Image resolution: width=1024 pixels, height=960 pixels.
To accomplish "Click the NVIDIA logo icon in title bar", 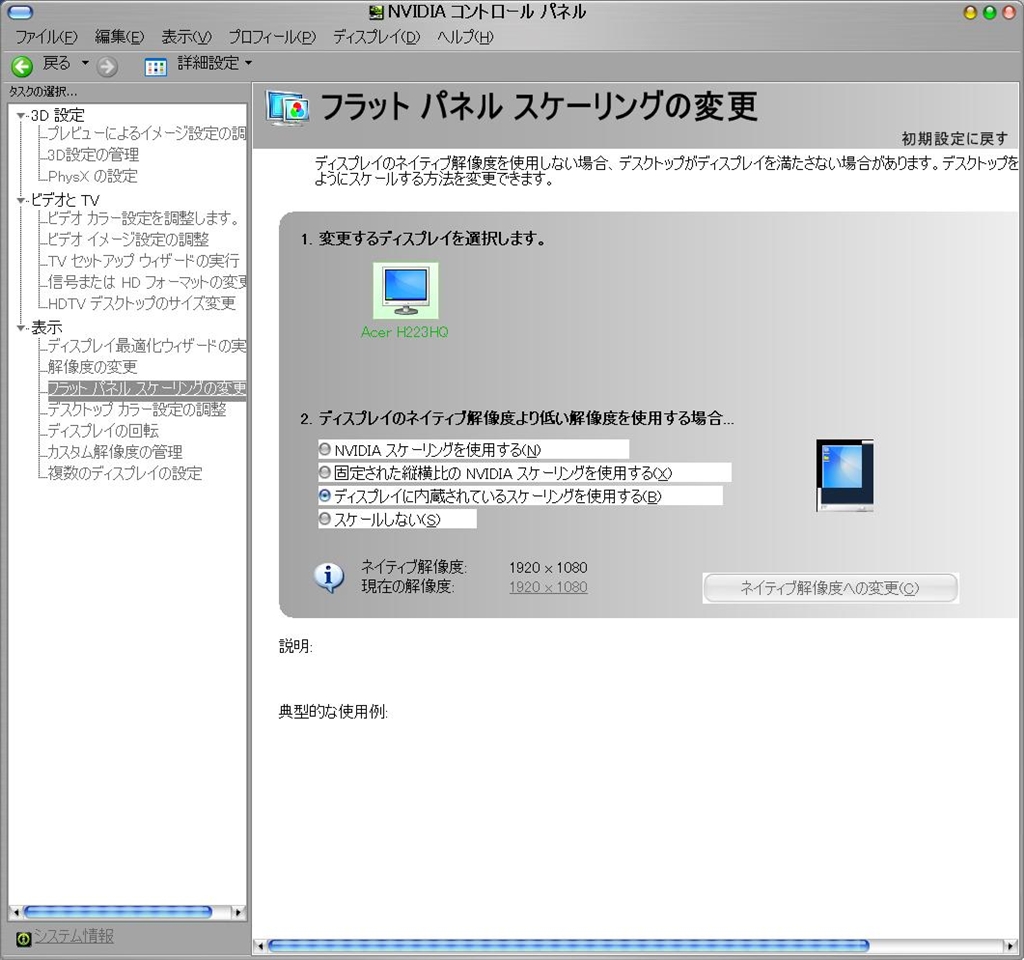I will coord(376,12).
